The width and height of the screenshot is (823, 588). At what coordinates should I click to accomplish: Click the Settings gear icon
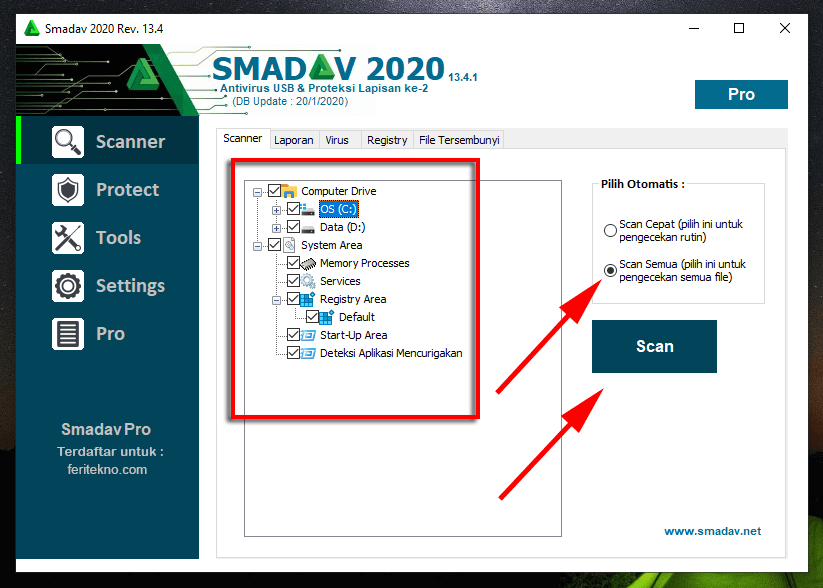pos(68,286)
